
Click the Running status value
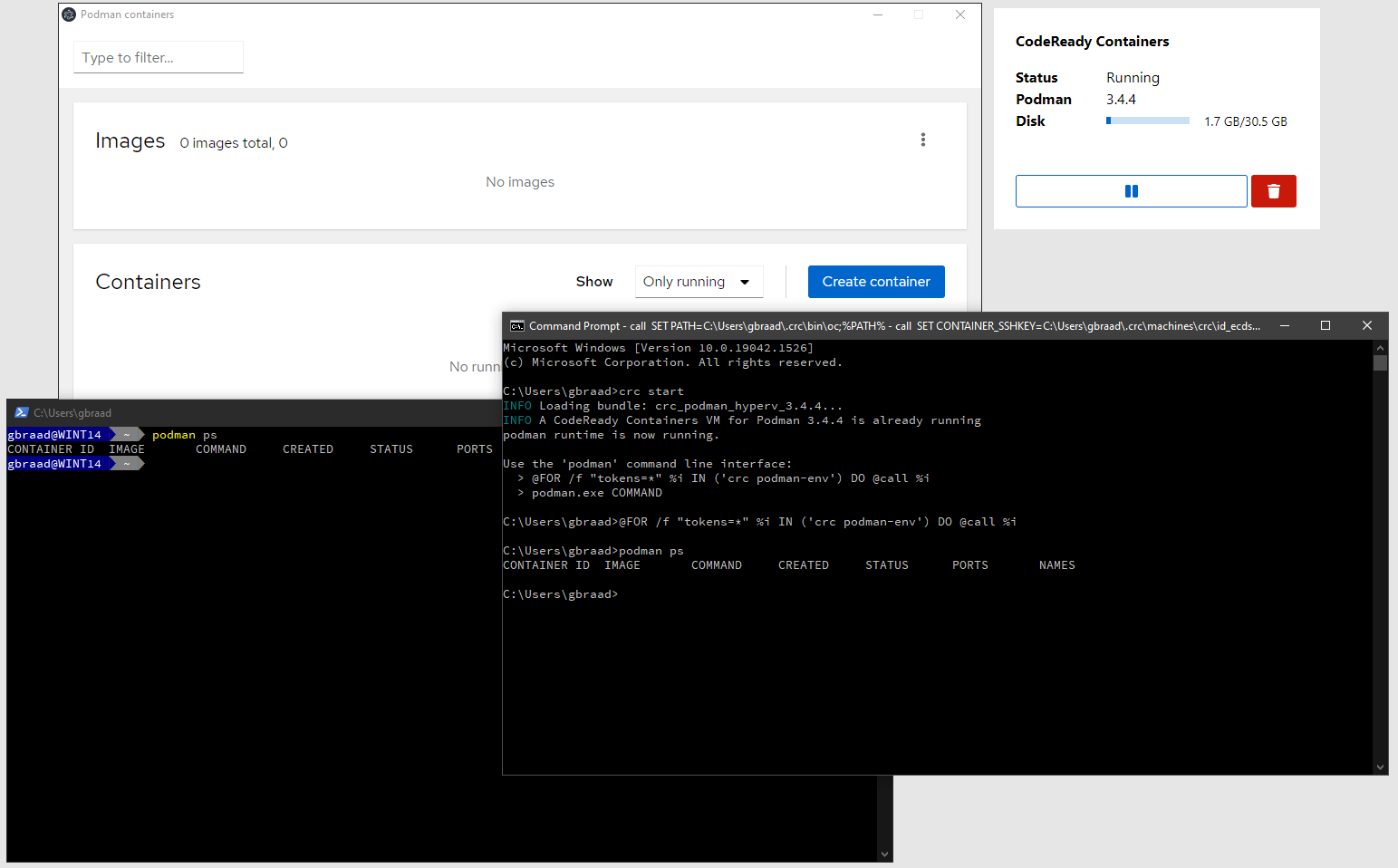pyautogui.click(x=1133, y=78)
